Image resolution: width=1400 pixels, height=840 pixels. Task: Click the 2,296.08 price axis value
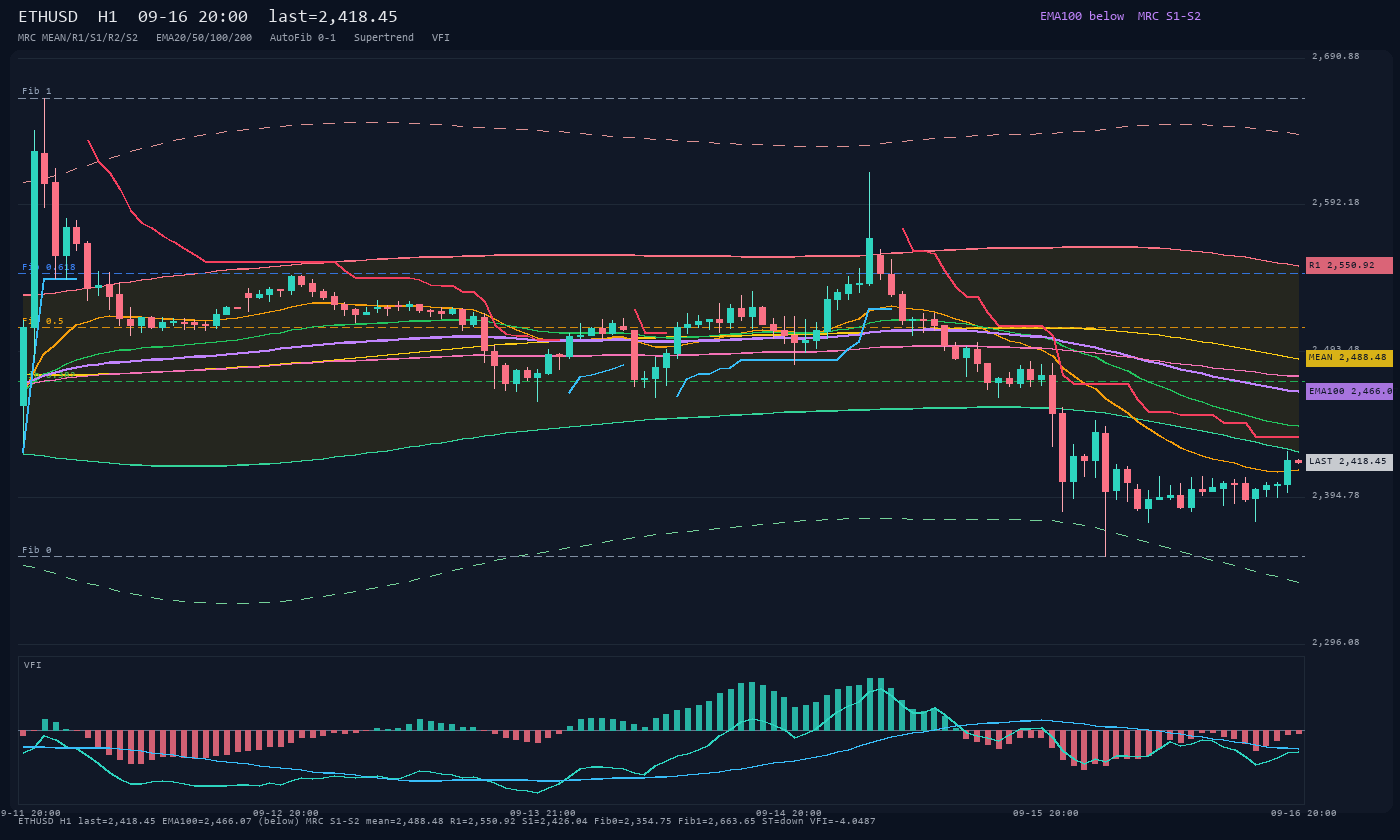(1336, 642)
